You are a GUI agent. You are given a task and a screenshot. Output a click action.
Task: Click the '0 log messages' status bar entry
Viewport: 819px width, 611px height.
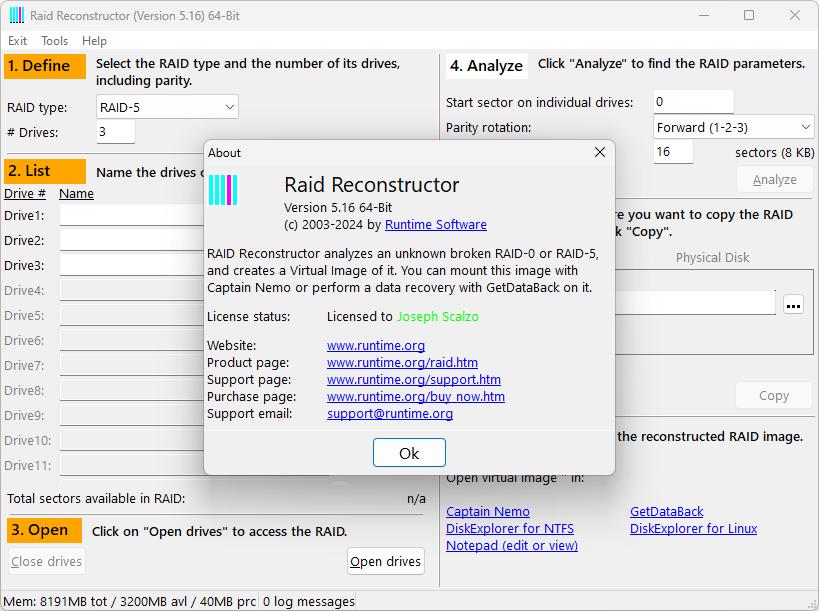[308, 602]
